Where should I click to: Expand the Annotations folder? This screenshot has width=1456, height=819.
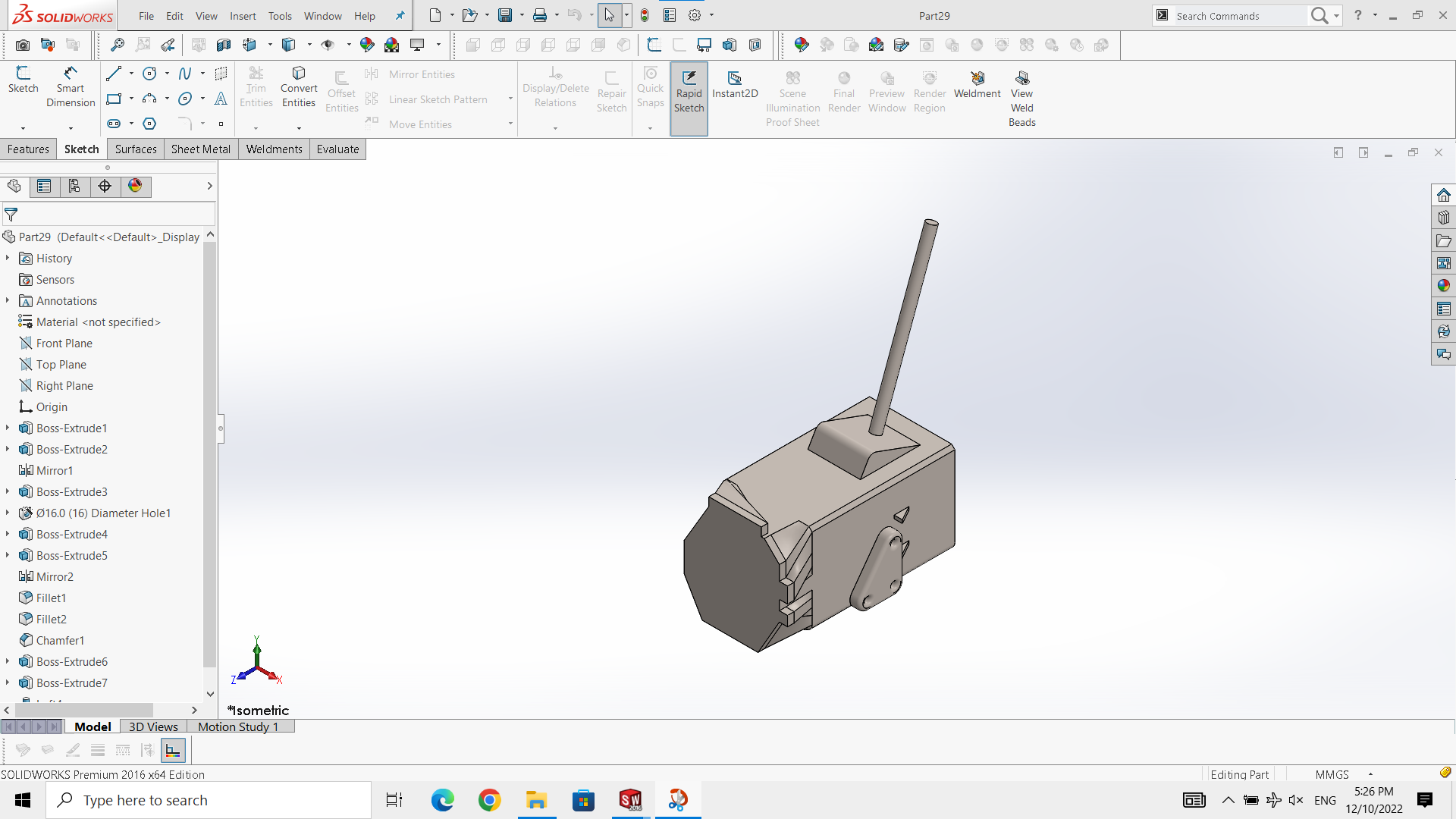point(8,301)
